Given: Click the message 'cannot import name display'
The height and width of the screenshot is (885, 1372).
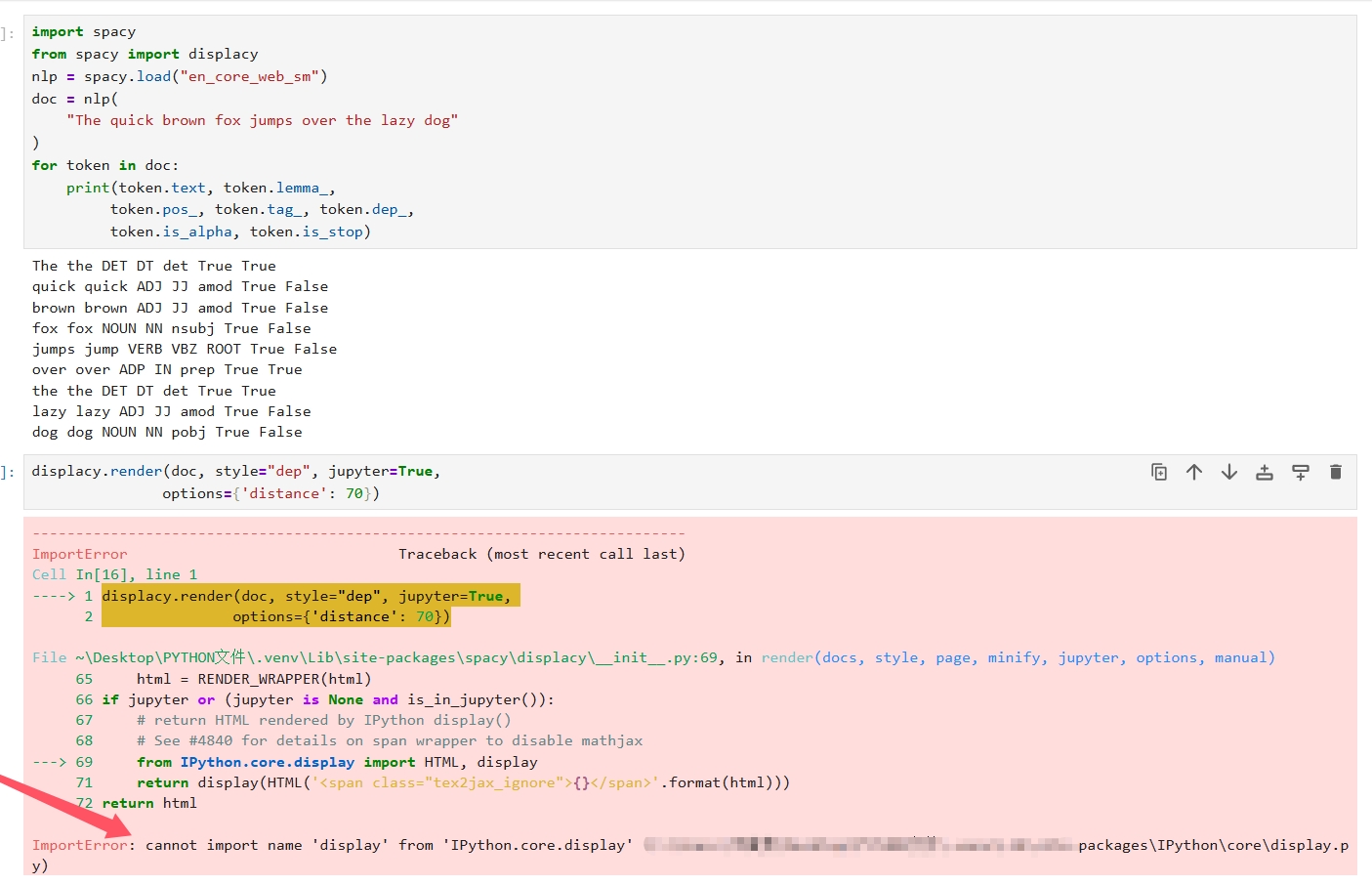Looking at the screenshot, I should coord(389,845).
